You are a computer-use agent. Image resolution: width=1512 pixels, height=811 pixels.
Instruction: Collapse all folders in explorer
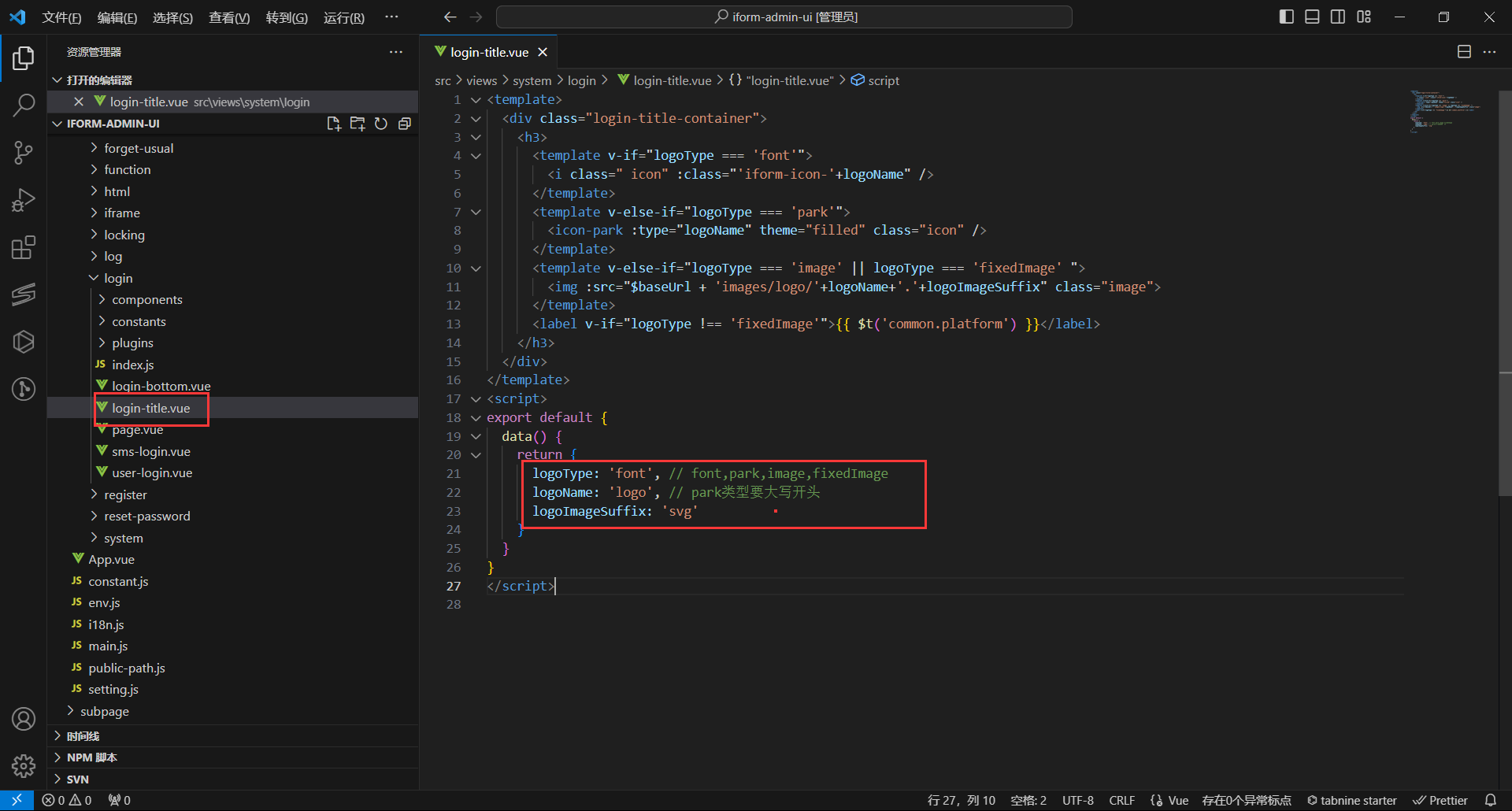coord(405,124)
